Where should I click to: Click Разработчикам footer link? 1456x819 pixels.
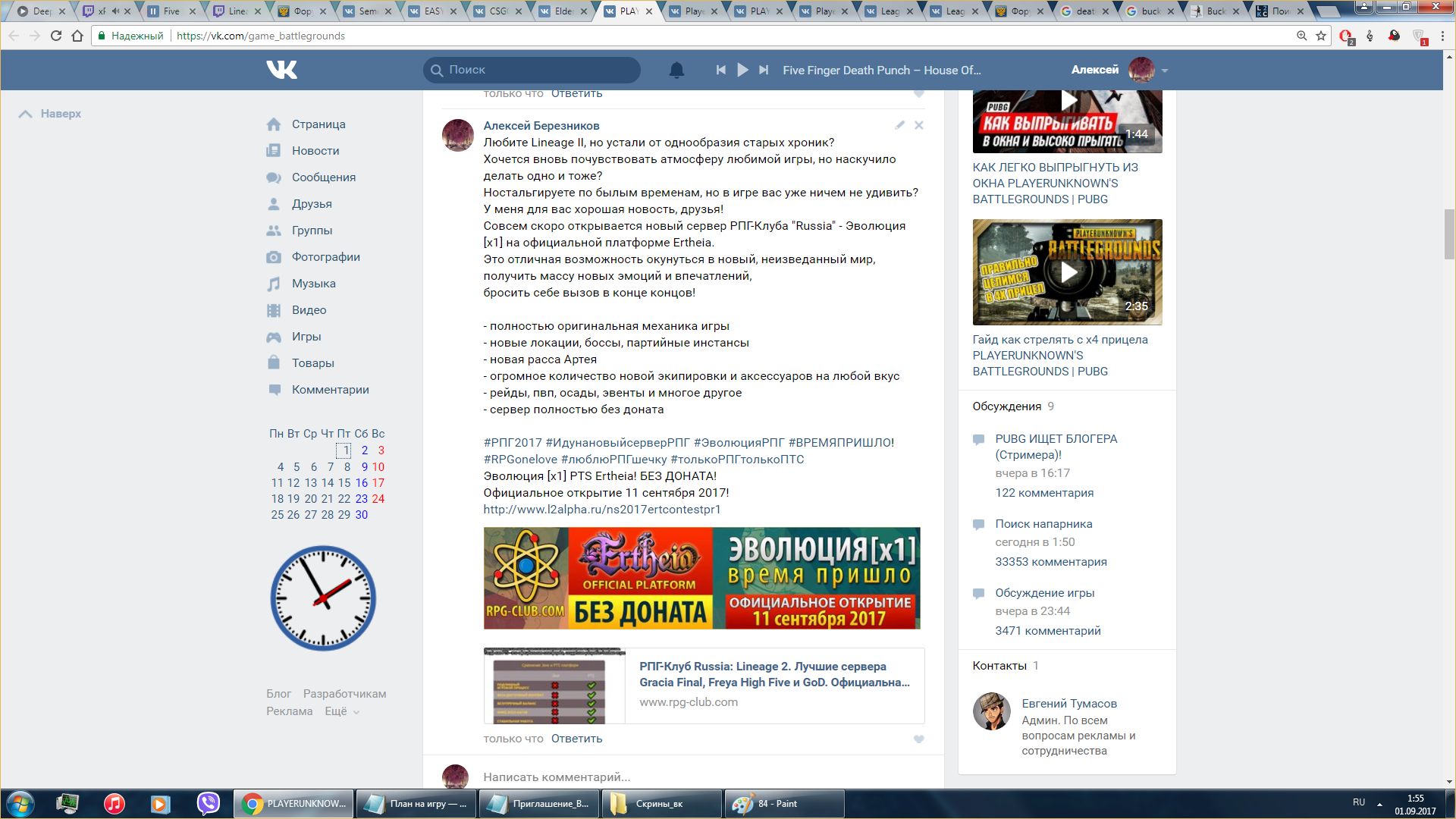click(344, 694)
